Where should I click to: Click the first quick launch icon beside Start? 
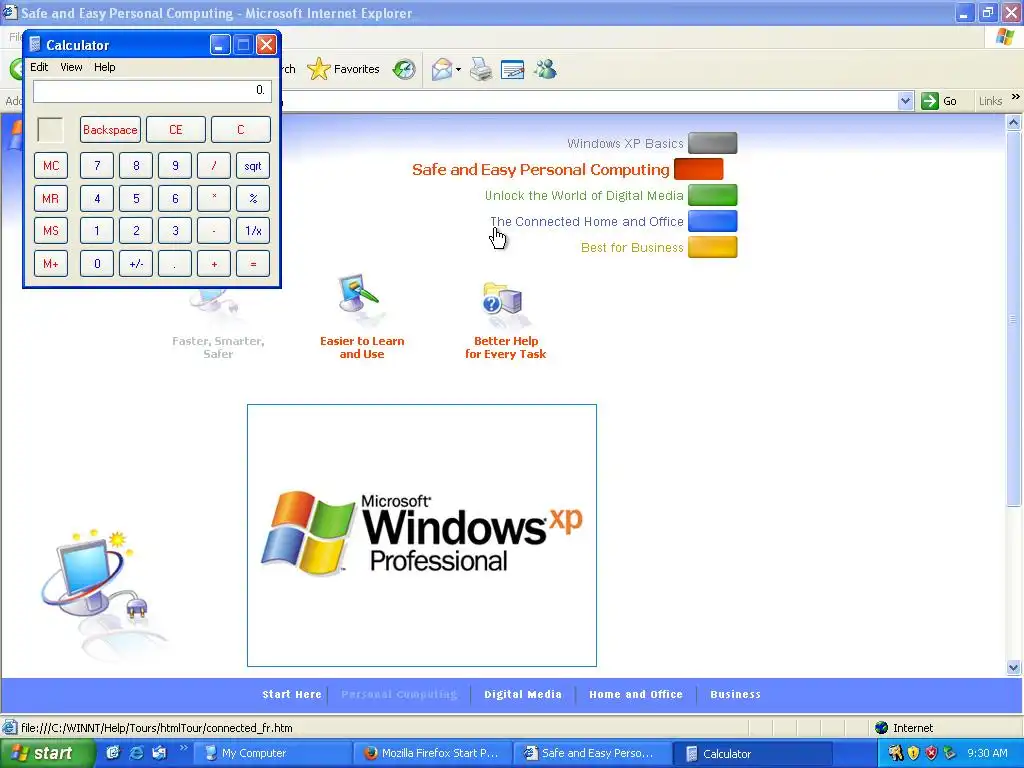click(112, 753)
